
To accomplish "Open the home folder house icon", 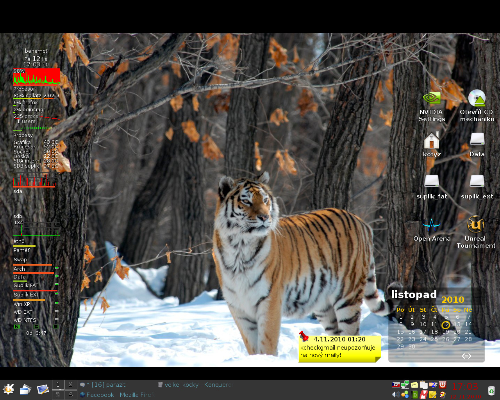I will click(432, 144).
